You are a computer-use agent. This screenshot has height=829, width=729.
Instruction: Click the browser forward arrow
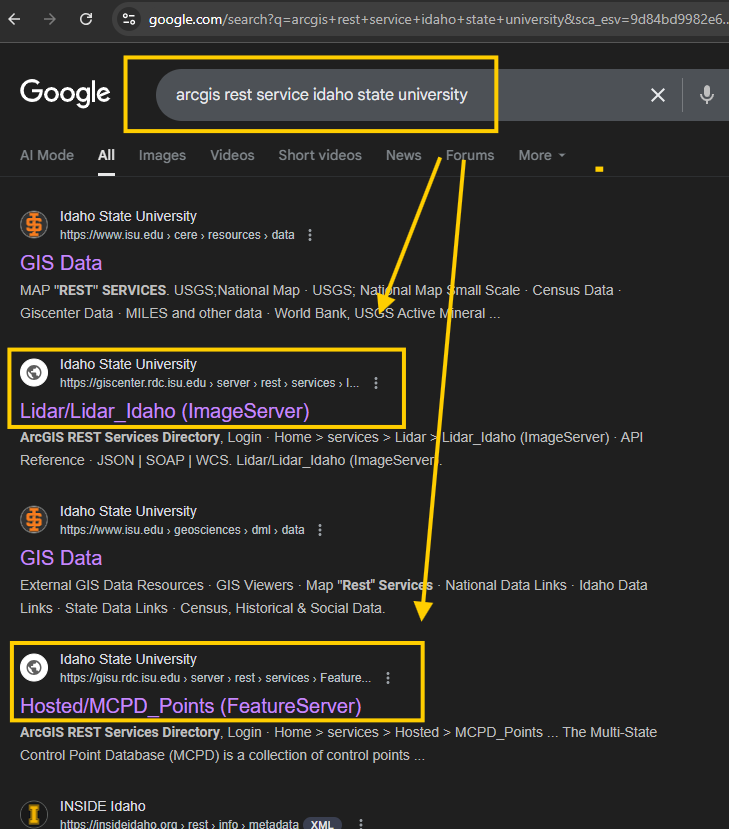50,20
